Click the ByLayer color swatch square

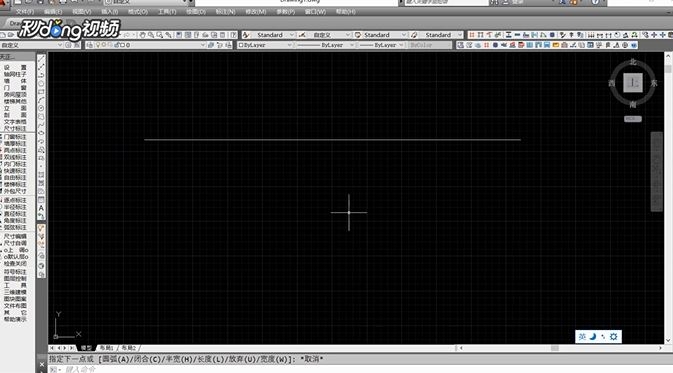pos(241,45)
